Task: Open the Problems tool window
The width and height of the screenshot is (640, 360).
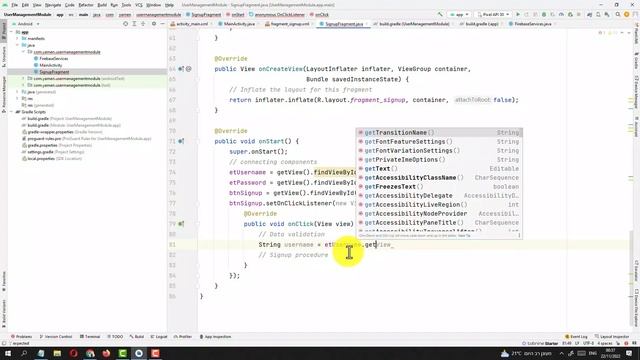Action: (22, 337)
